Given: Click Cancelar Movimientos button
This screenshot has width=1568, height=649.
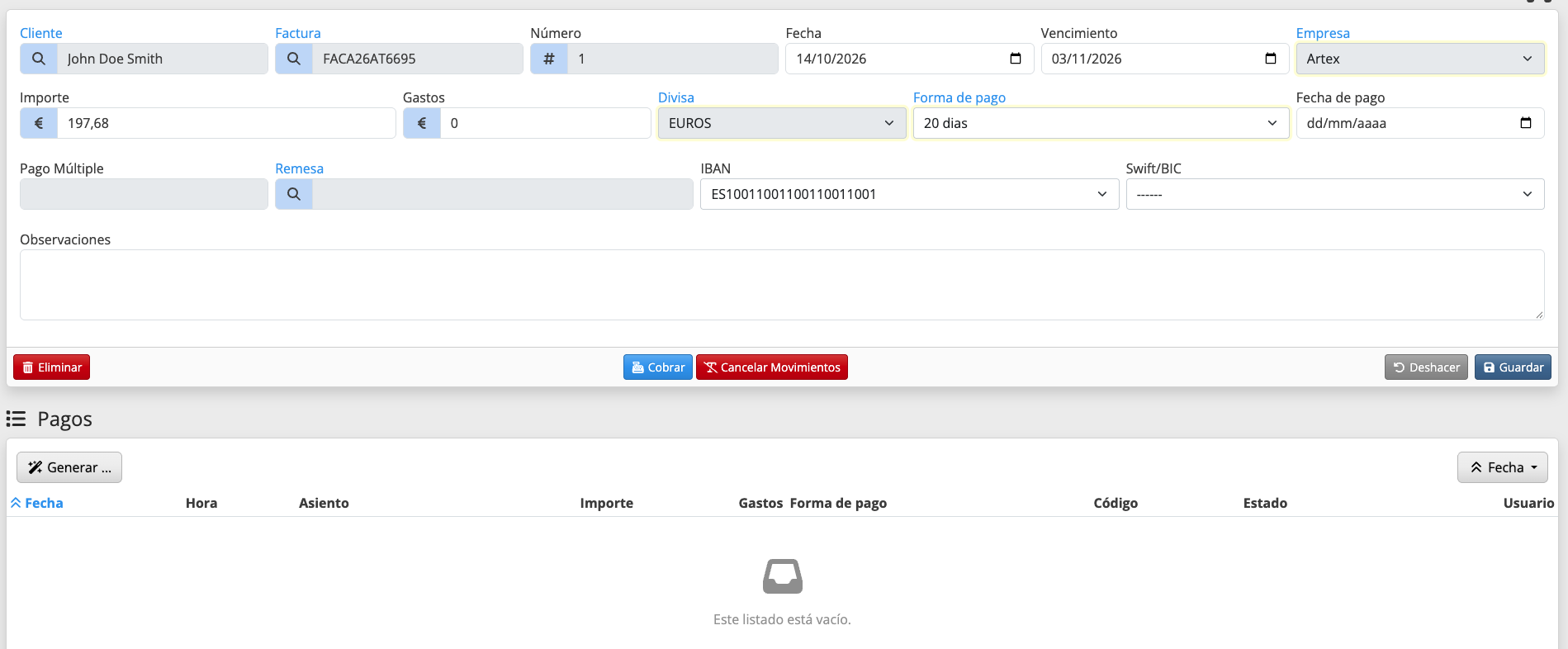Looking at the screenshot, I should (772, 367).
